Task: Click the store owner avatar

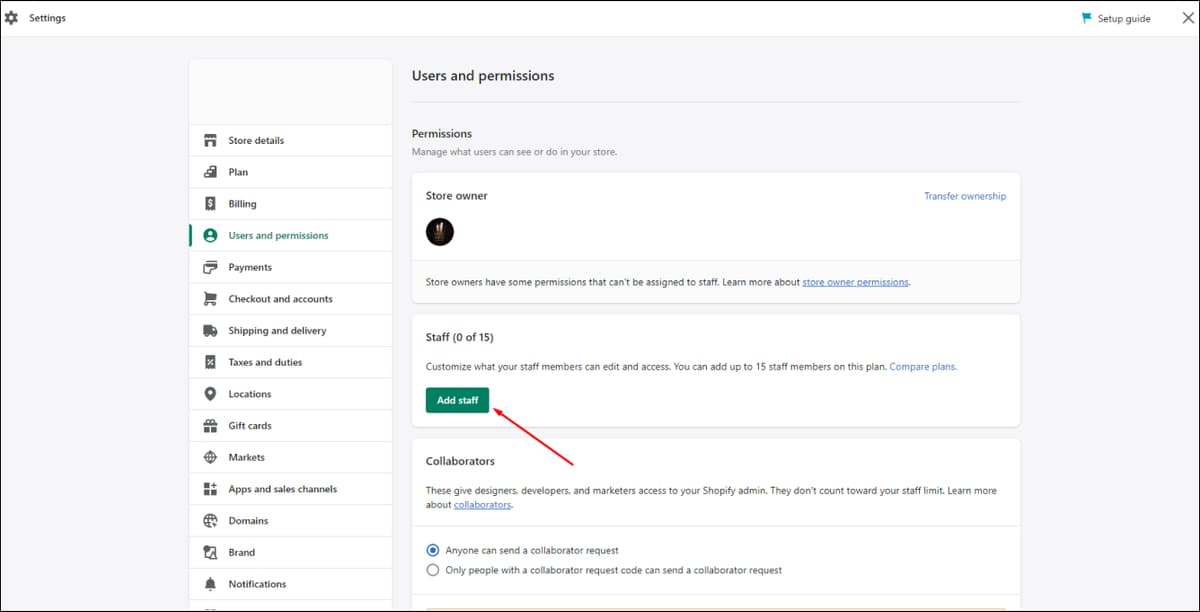Action: 440,232
